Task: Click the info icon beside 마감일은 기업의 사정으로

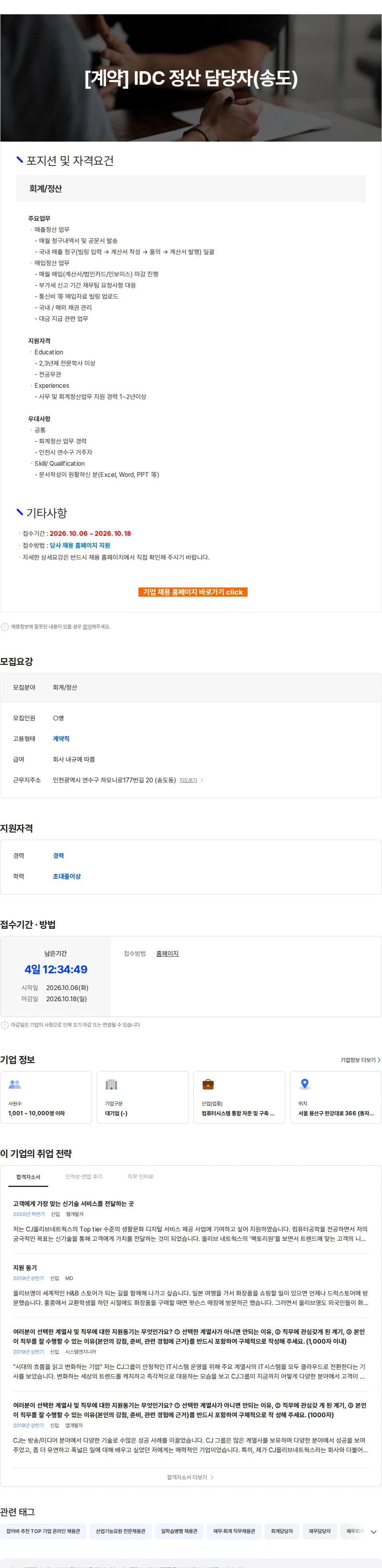Action: tap(5, 1024)
